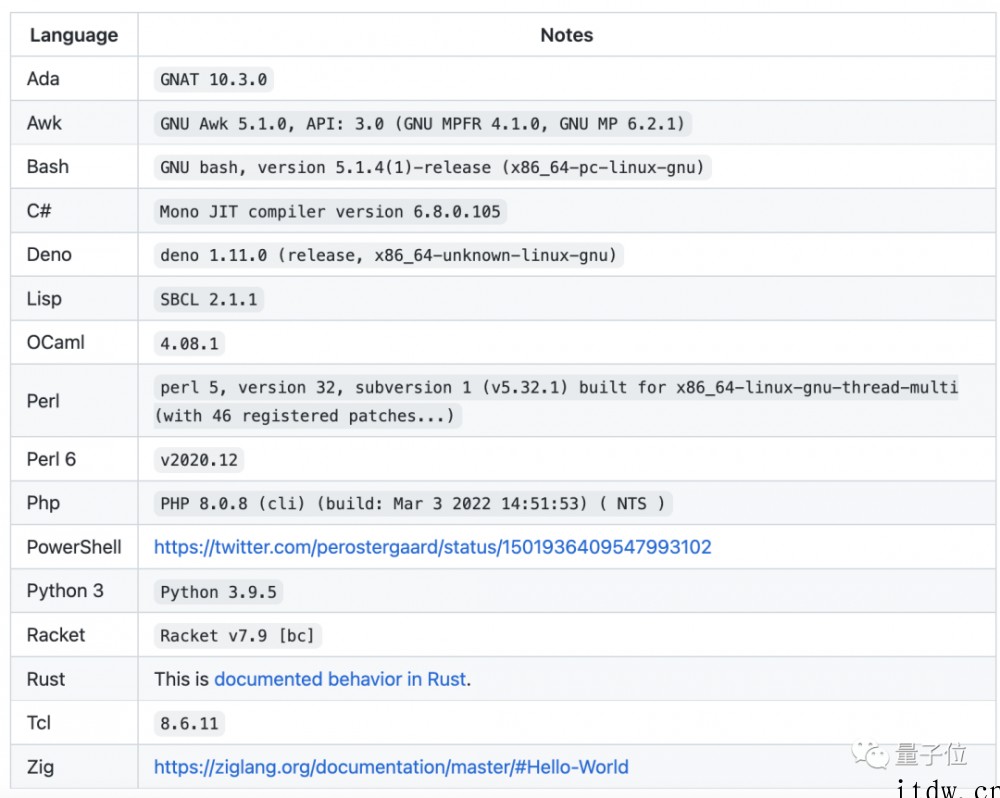Select the 'Bash' language cell
The height and width of the screenshot is (798, 1000).
pyautogui.click(x=74, y=166)
